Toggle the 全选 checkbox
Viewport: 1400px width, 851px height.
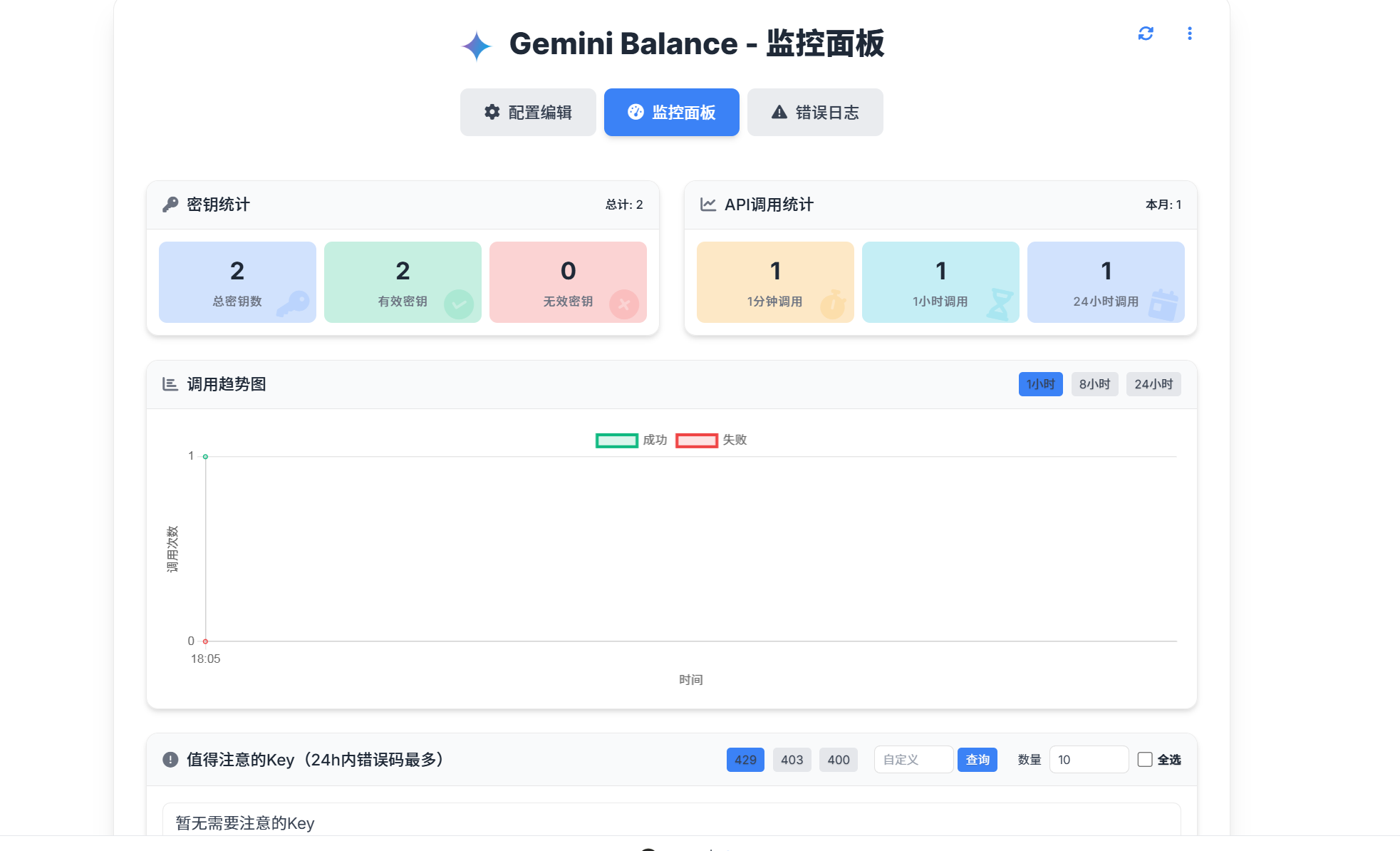tap(1145, 760)
